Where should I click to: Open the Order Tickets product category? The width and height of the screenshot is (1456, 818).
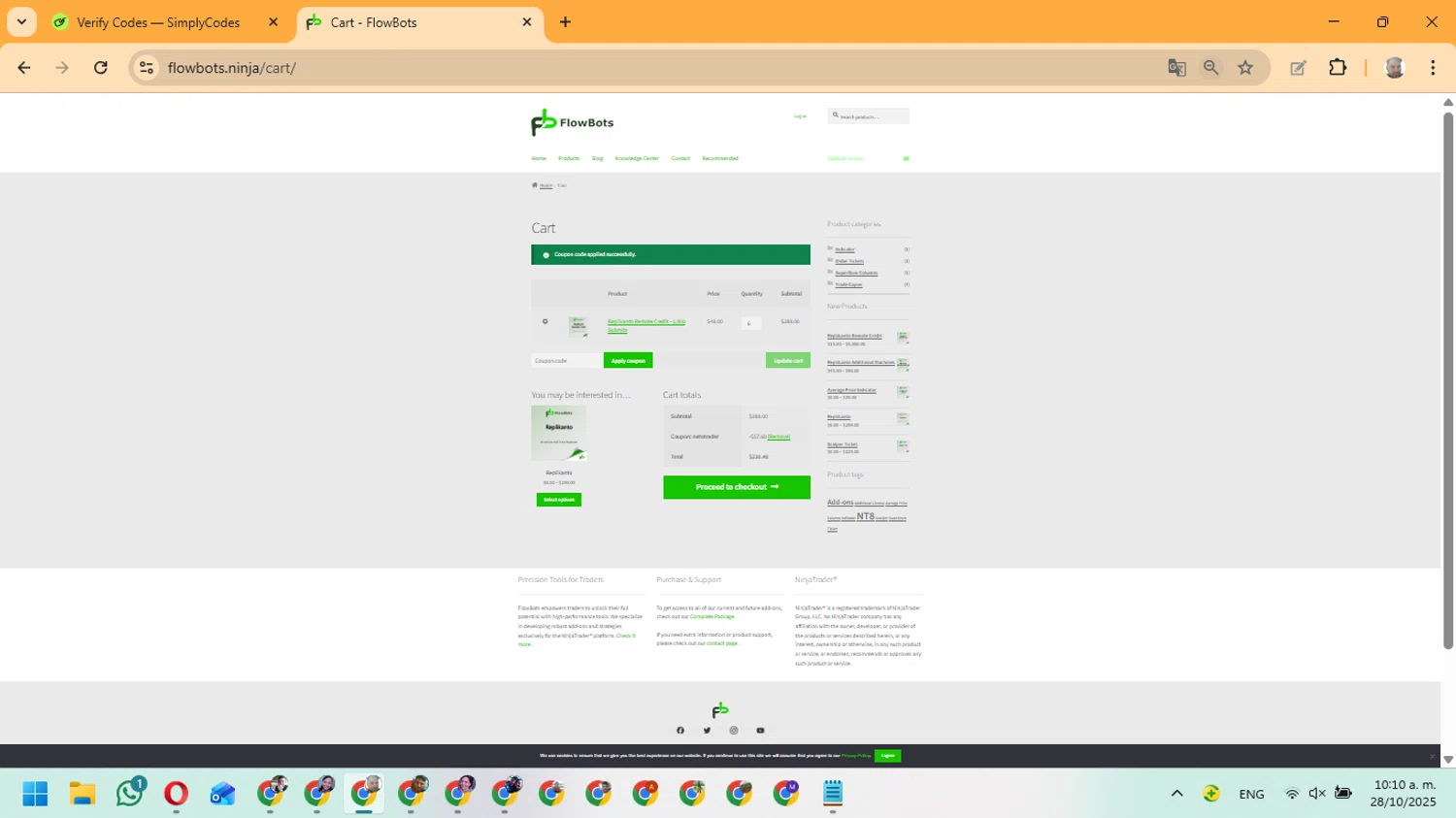[x=849, y=261]
